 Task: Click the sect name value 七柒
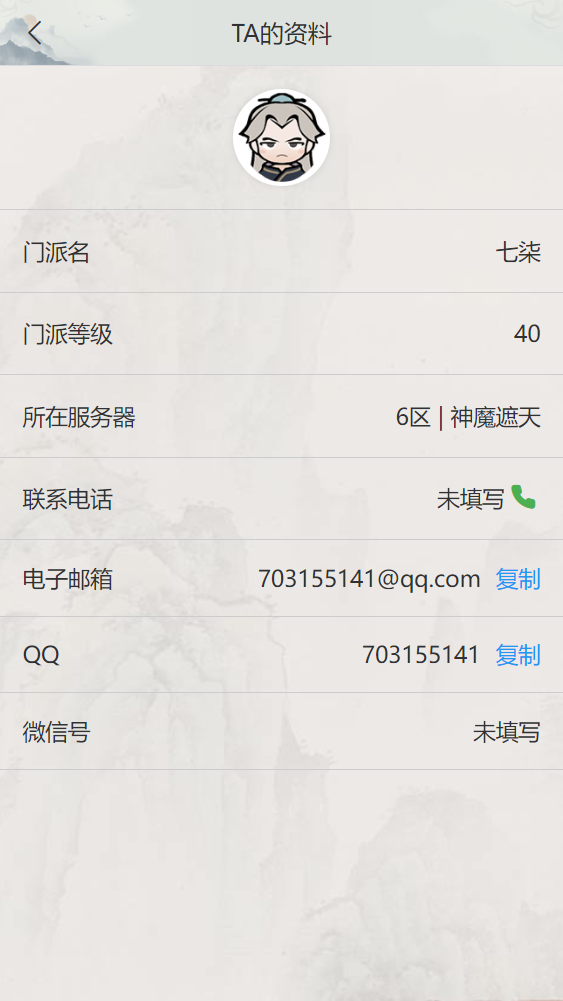[x=518, y=253]
